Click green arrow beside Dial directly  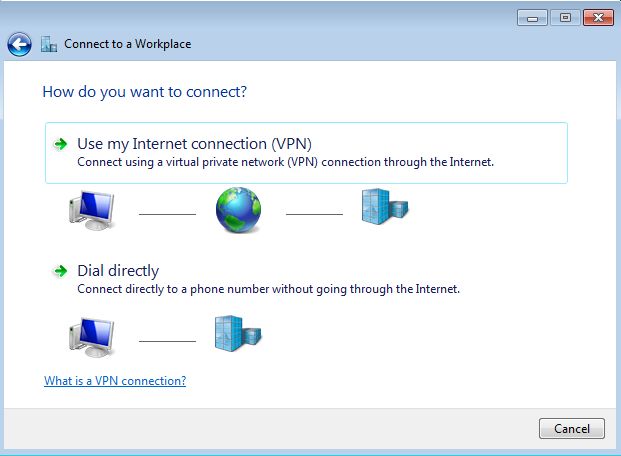pos(61,271)
